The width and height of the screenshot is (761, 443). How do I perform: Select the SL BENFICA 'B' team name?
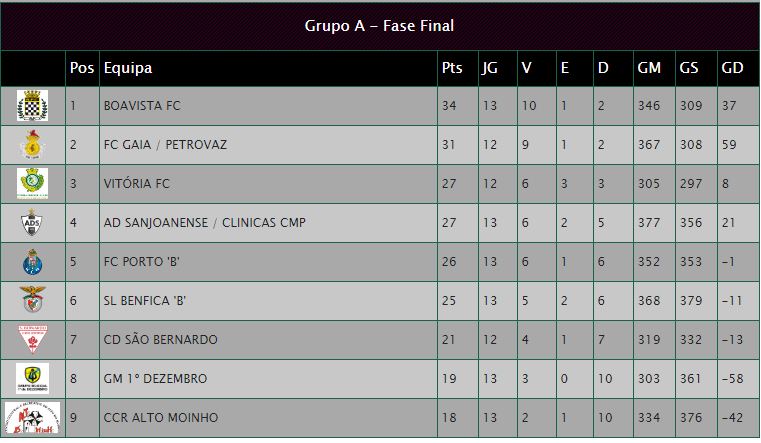148,301
